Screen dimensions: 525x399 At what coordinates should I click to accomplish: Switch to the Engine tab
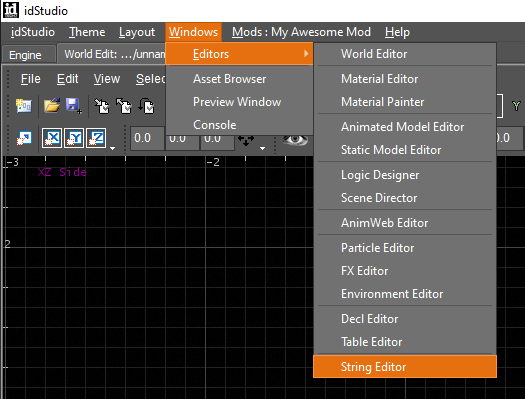coord(29,55)
